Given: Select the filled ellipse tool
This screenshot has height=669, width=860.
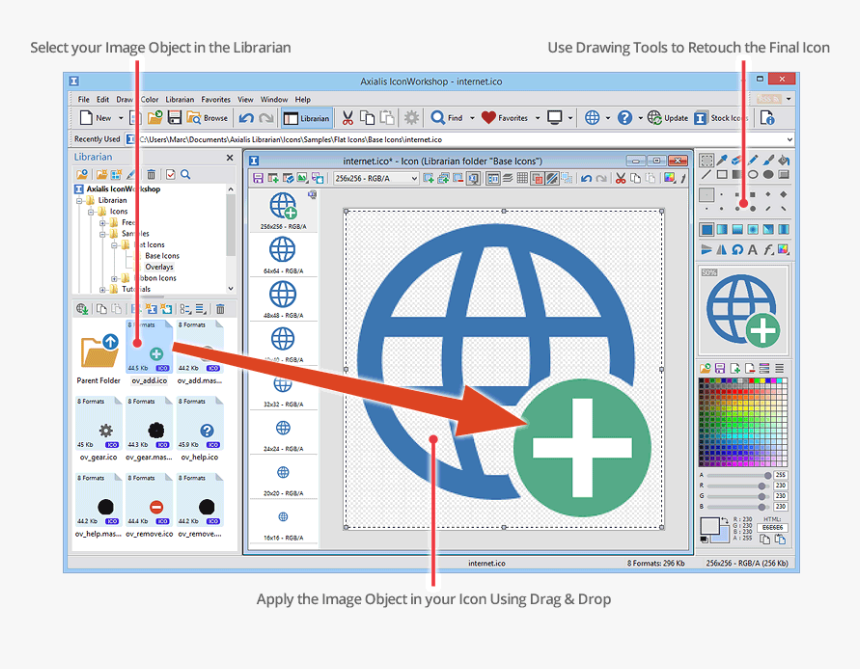Looking at the screenshot, I should [x=768, y=175].
